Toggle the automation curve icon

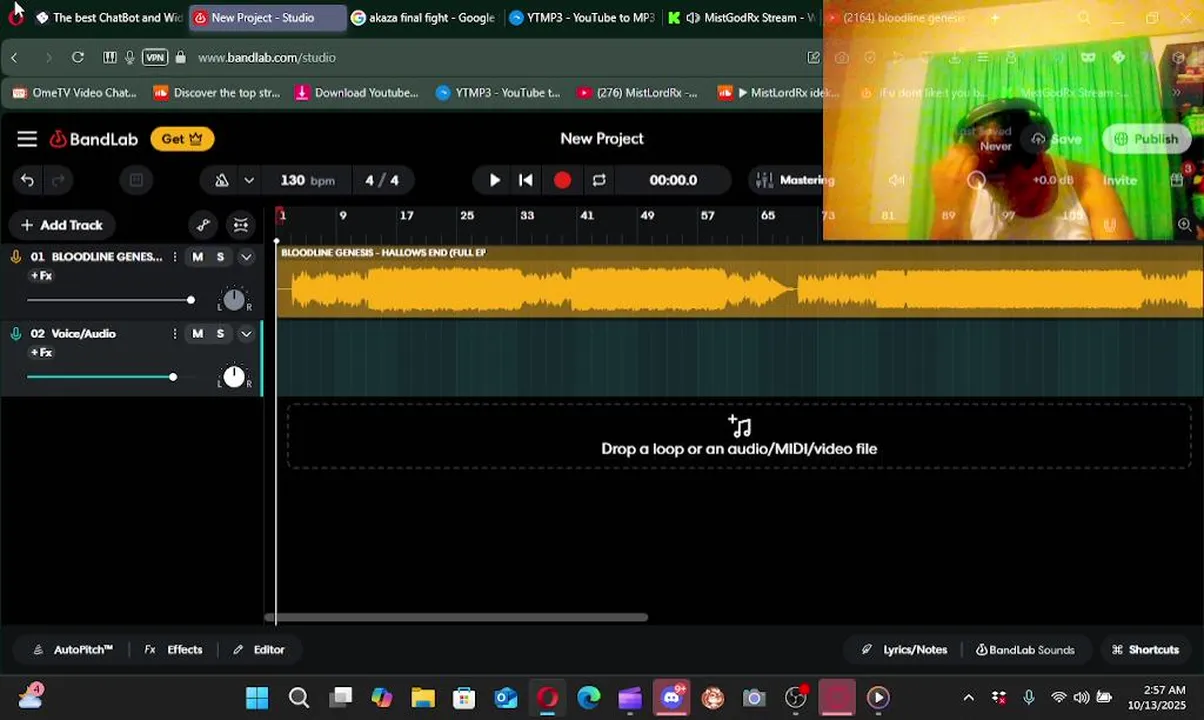pyautogui.click(x=204, y=225)
